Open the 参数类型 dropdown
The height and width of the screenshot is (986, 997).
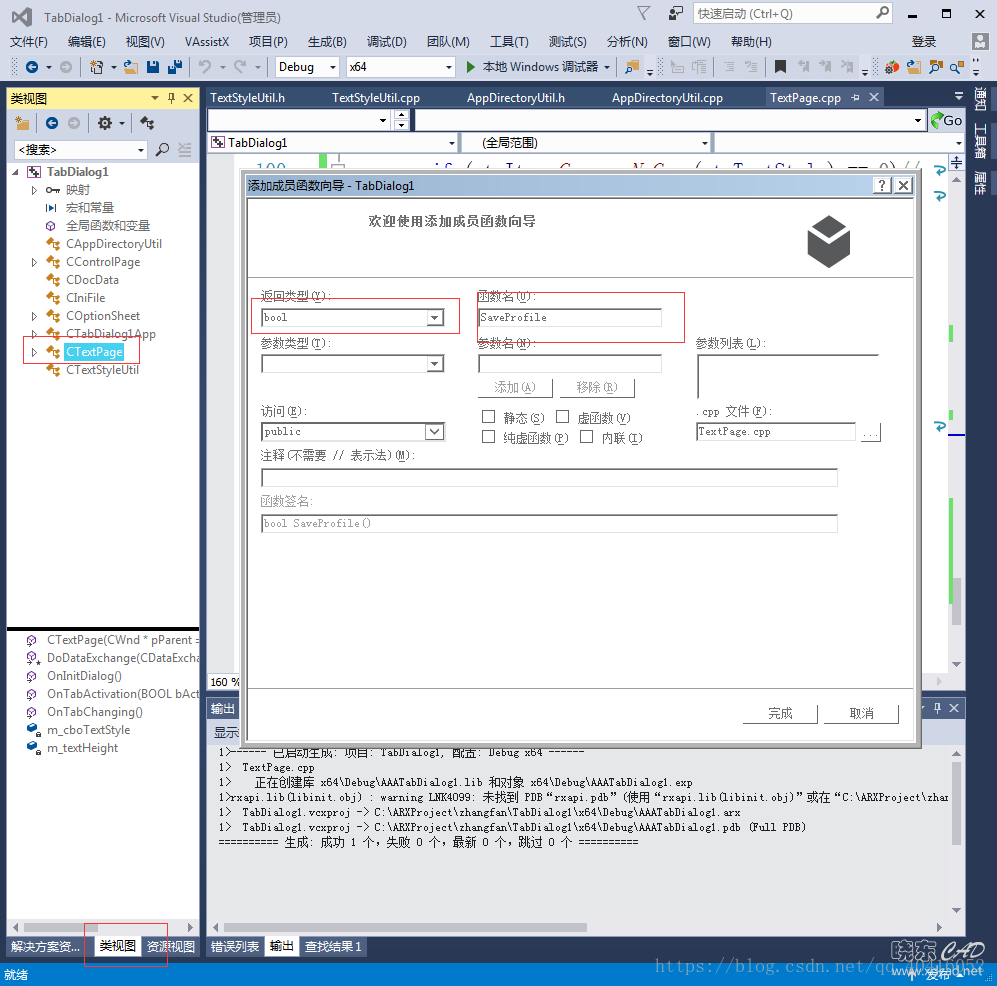(x=435, y=364)
